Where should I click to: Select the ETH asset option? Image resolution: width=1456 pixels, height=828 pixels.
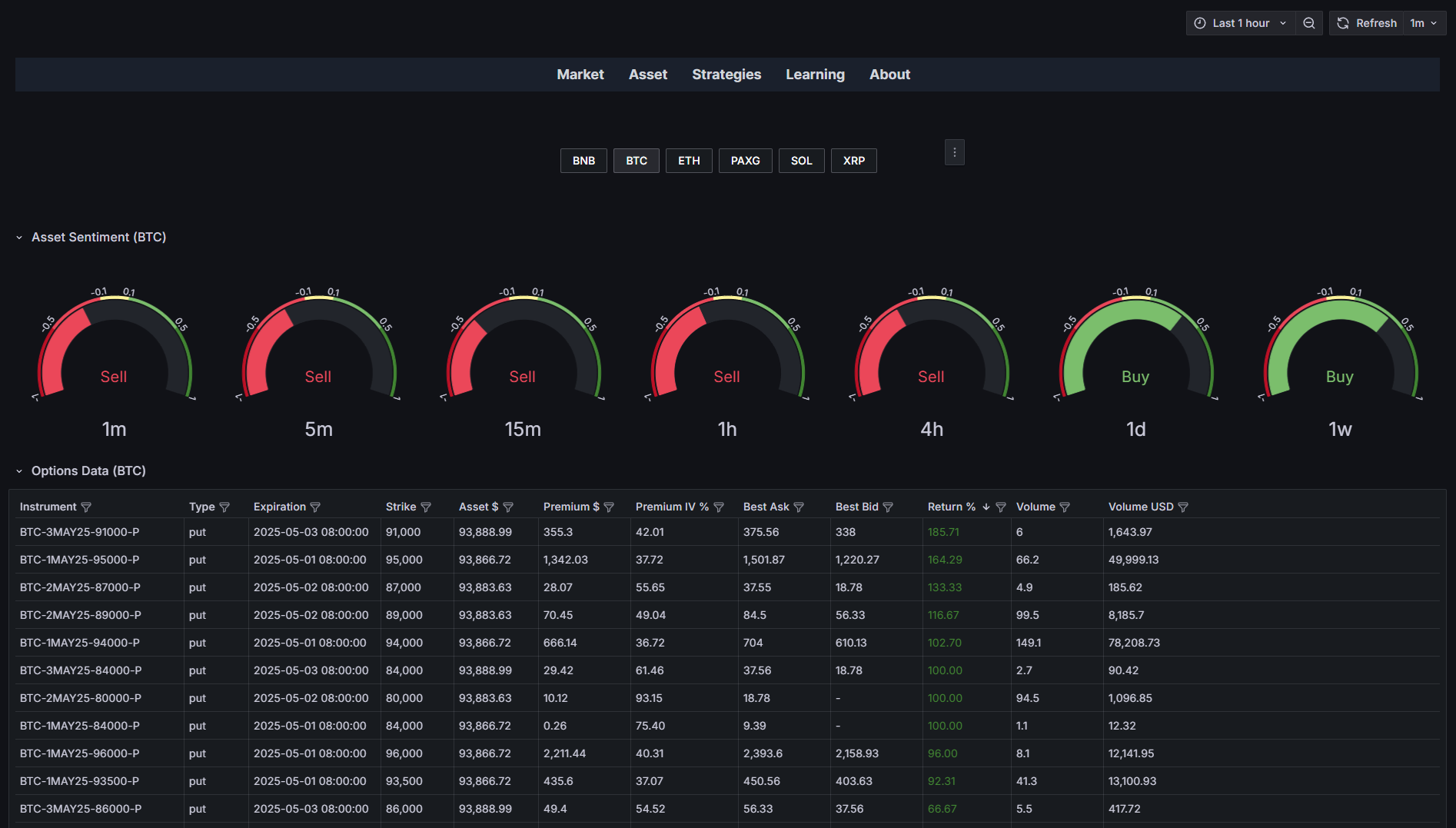click(689, 161)
